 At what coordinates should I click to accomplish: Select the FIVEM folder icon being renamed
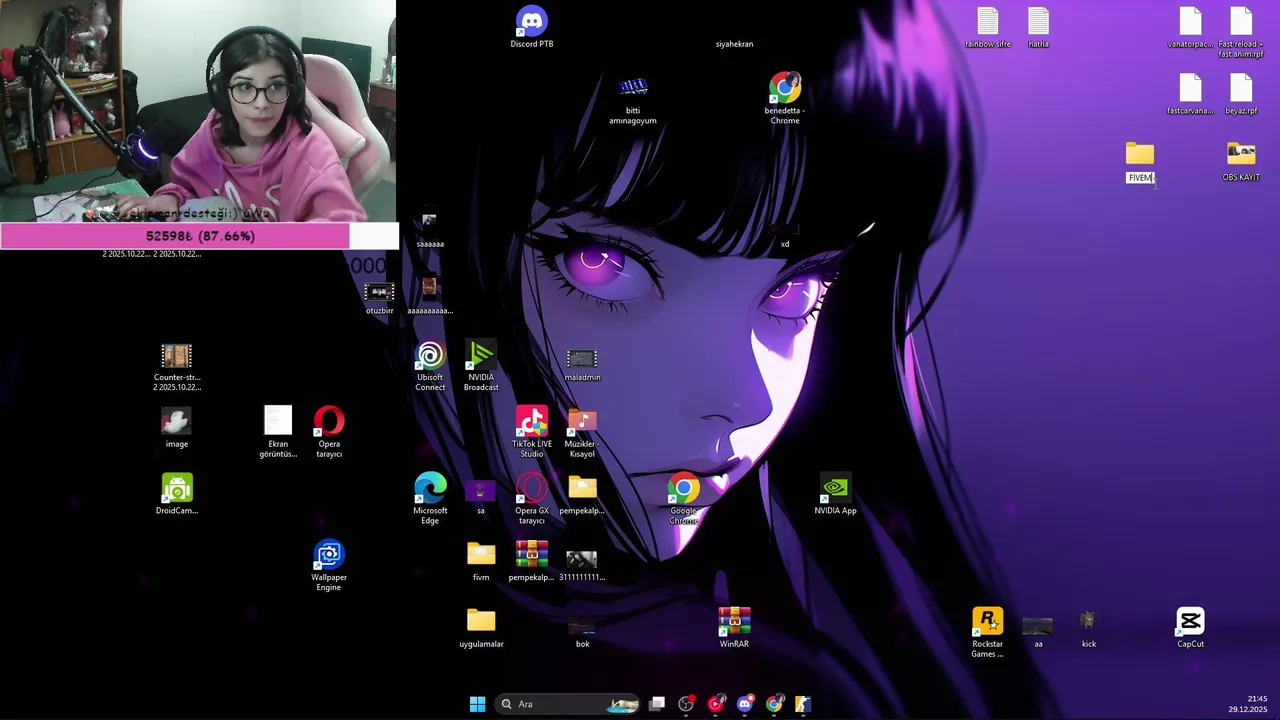(x=1140, y=154)
